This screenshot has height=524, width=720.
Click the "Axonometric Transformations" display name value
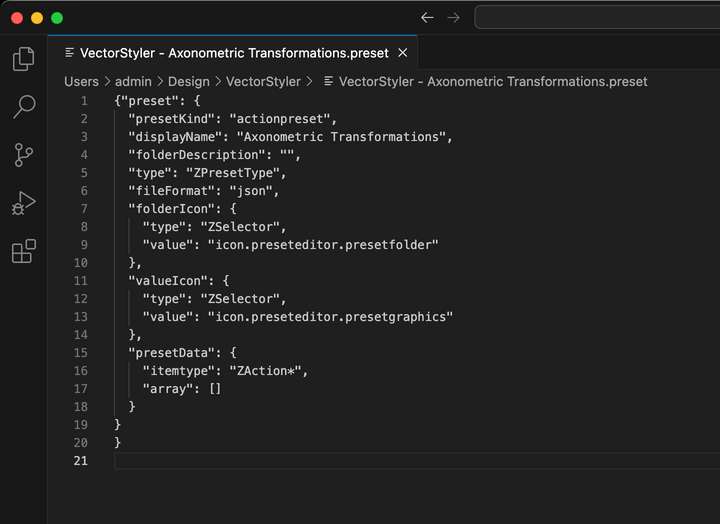[x=341, y=137]
